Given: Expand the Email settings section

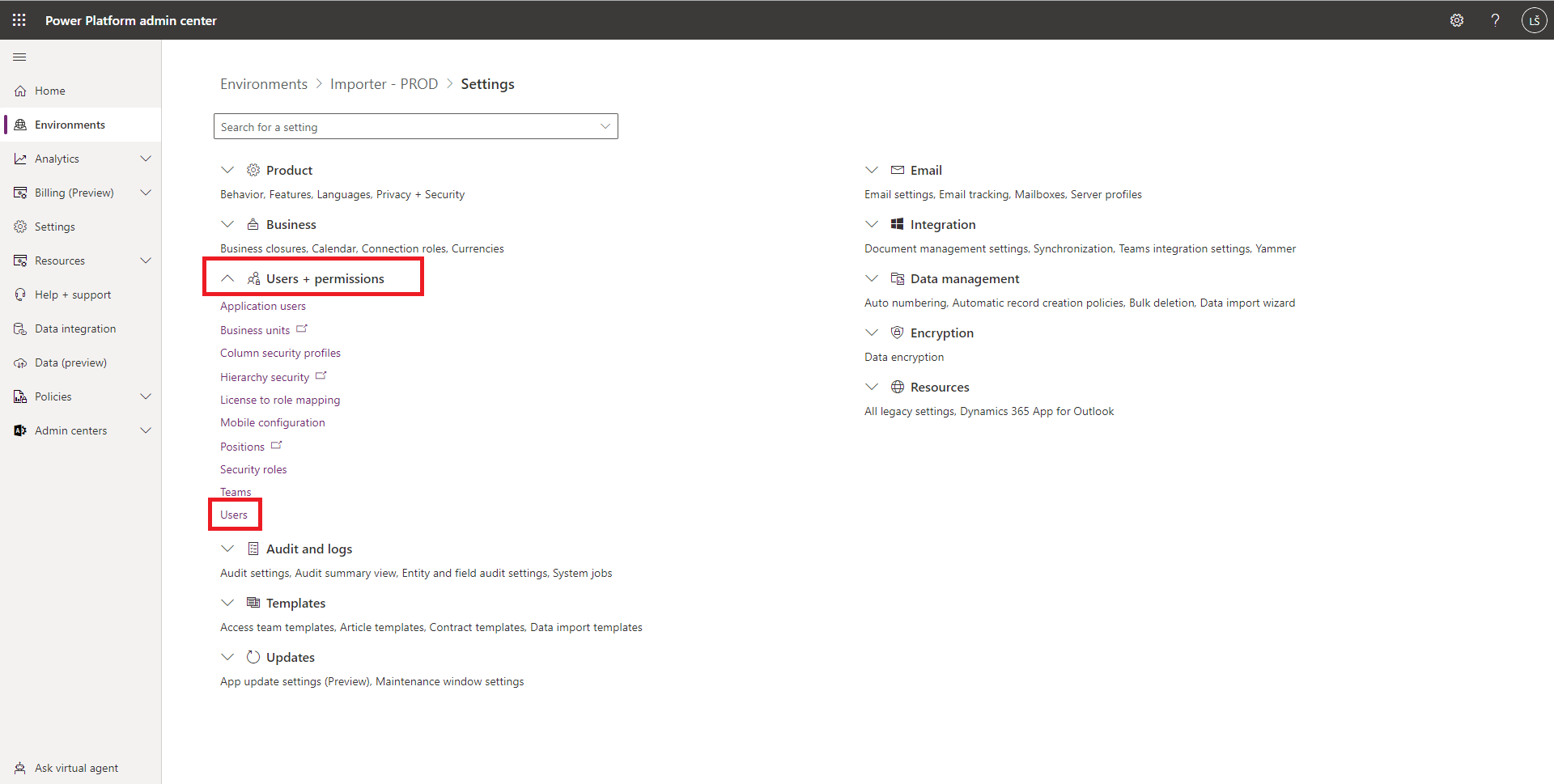Looking at the screenshot, I should pyautogui.click(x=872, y=170).
